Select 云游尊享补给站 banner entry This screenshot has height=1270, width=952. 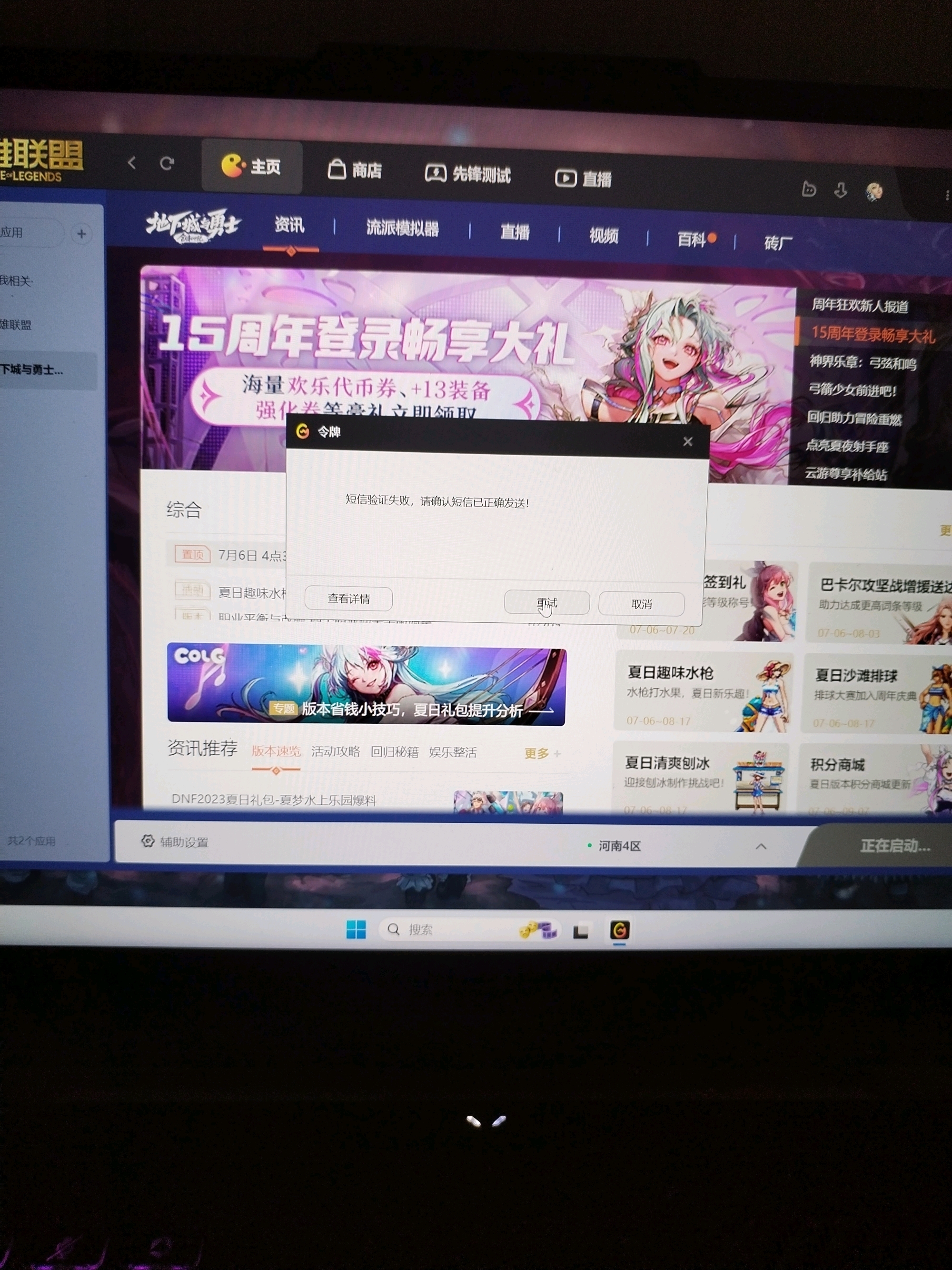tap(845, 474)
